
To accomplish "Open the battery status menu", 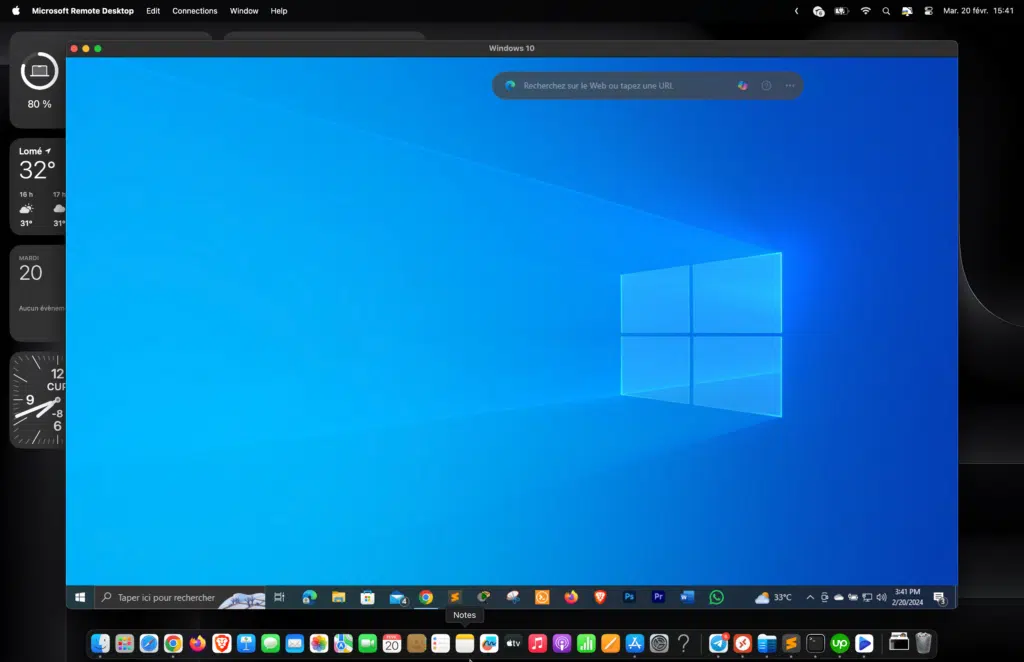I will (841, 11).
